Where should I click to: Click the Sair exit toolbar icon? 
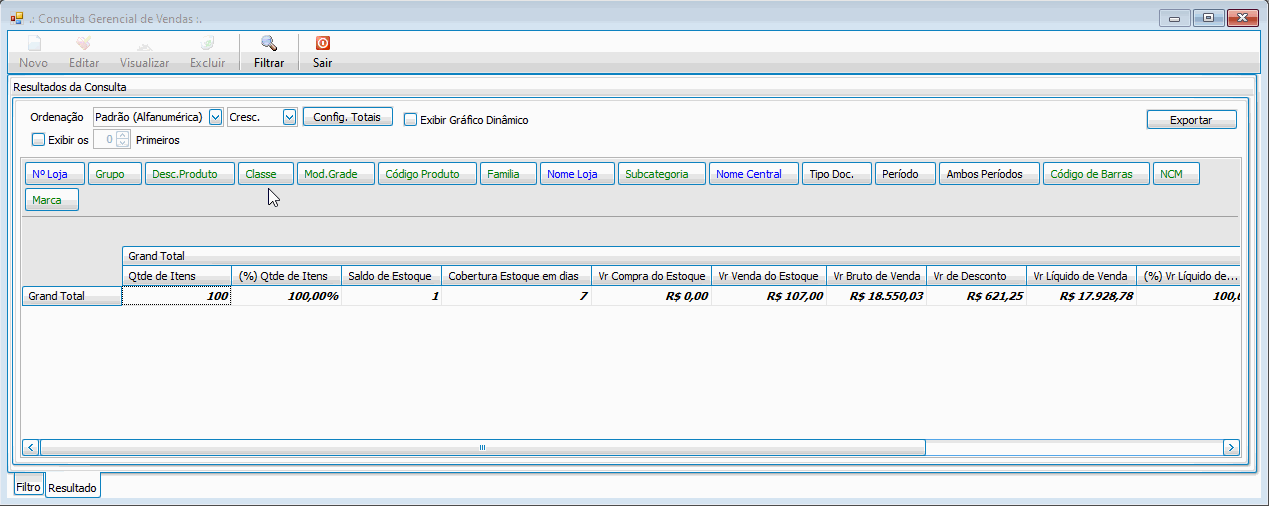pos(322,43)
